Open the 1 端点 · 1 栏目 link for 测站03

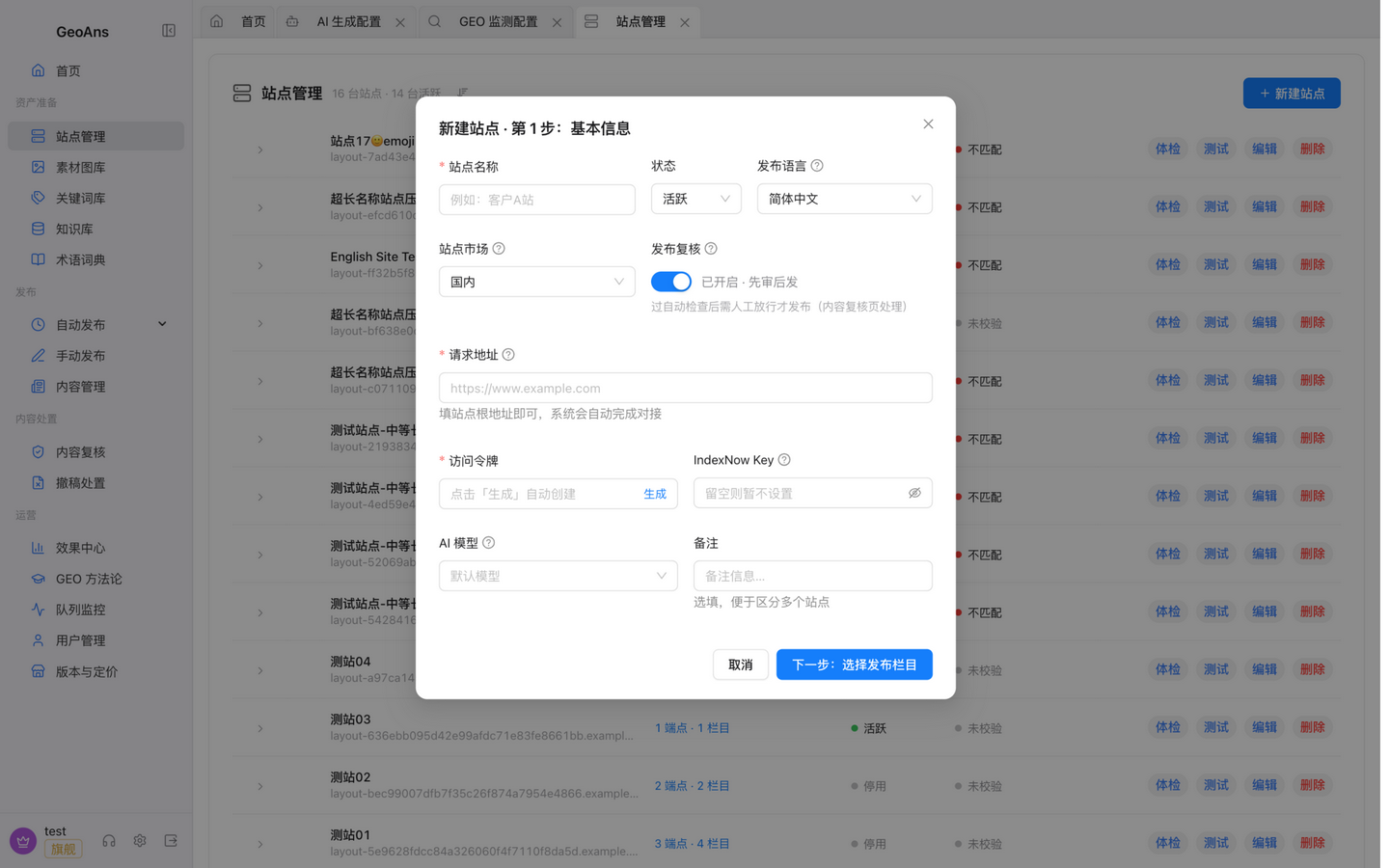[693, 728]
